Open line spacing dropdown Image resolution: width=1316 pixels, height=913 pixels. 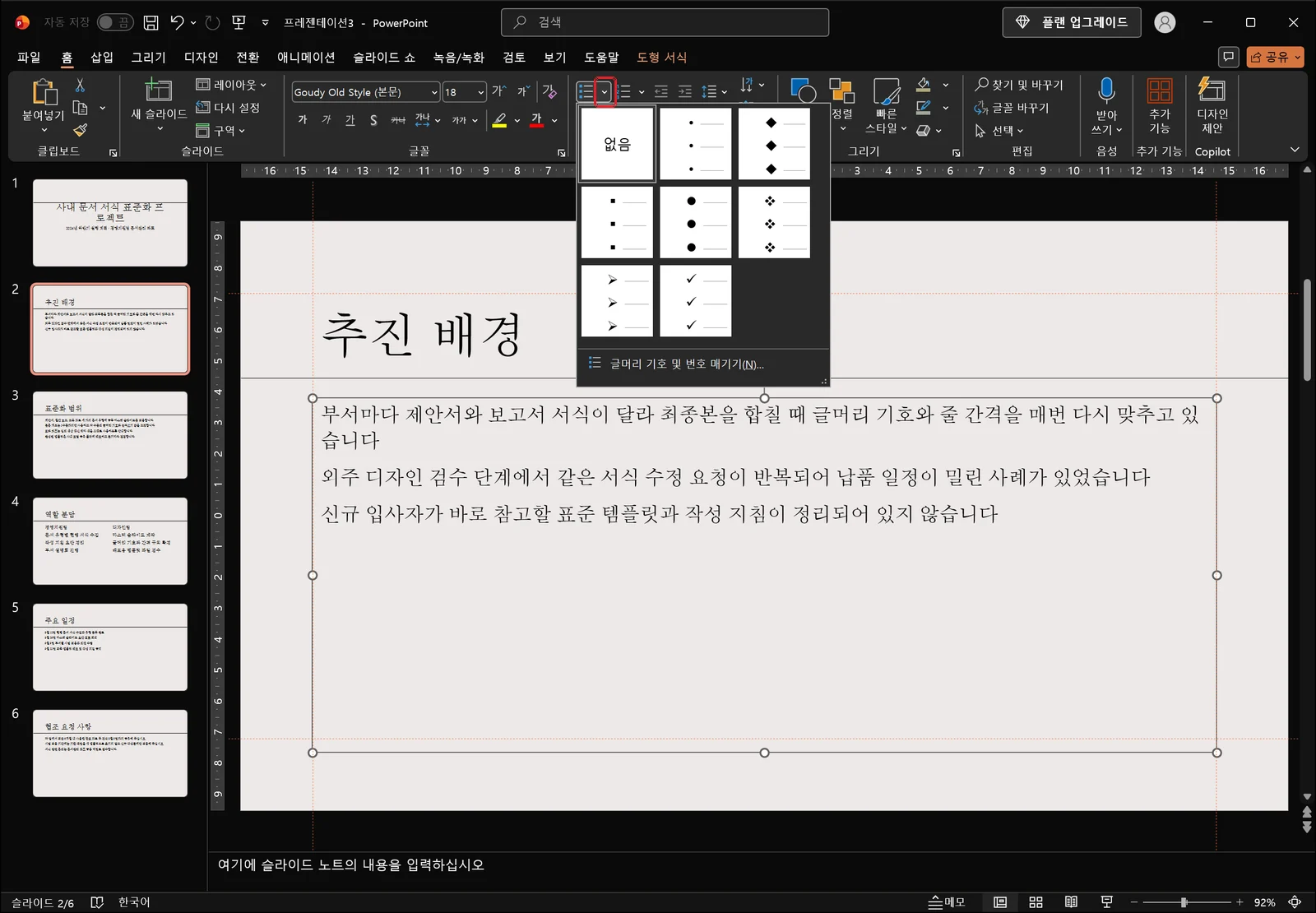pyautogui.click(x=714, y=91)
